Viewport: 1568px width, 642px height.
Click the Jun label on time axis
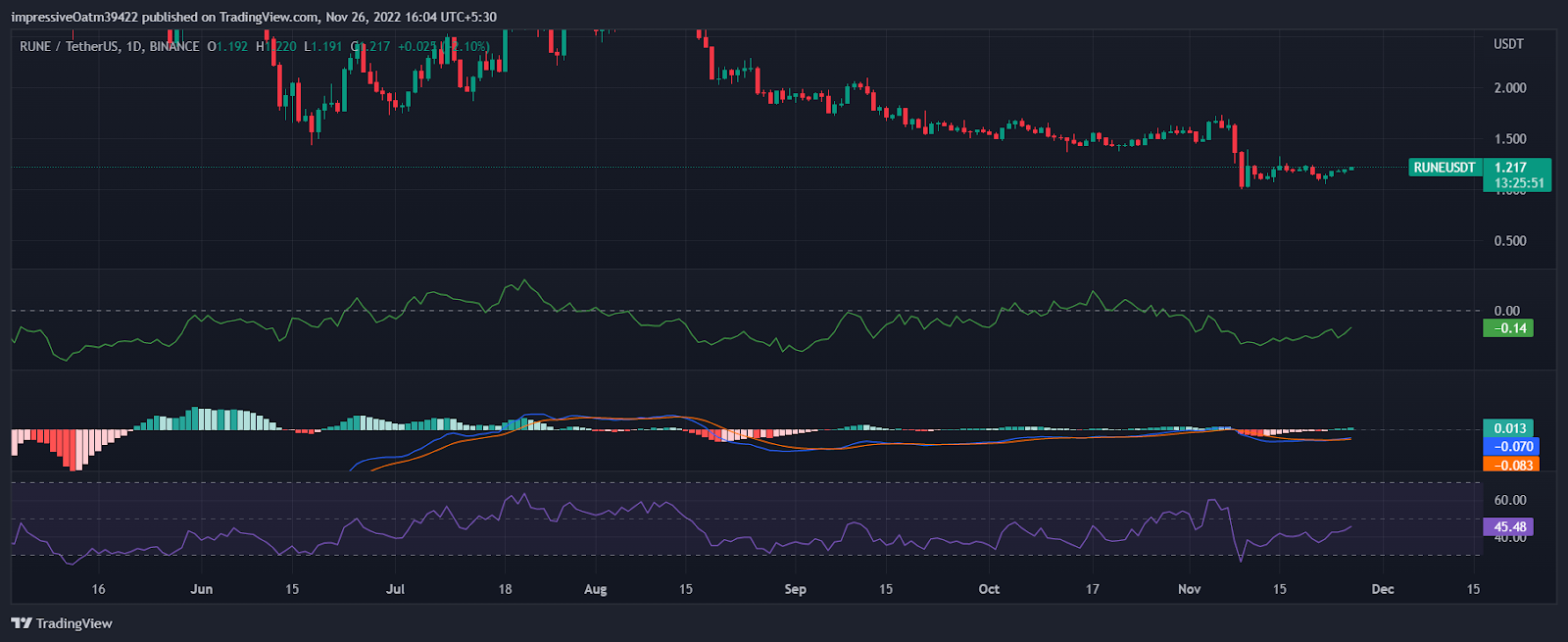click(201, 589)
